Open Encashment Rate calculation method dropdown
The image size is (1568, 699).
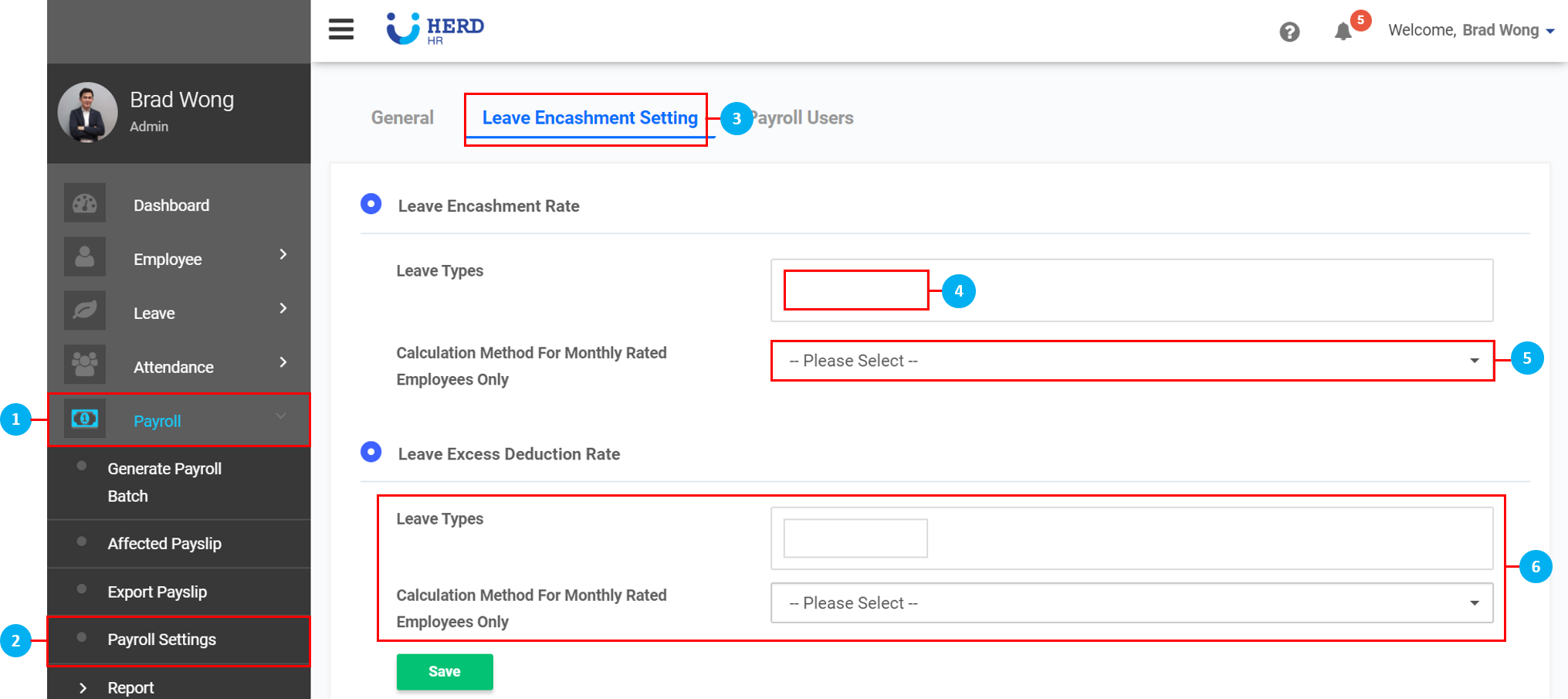tap(1132, 361)
